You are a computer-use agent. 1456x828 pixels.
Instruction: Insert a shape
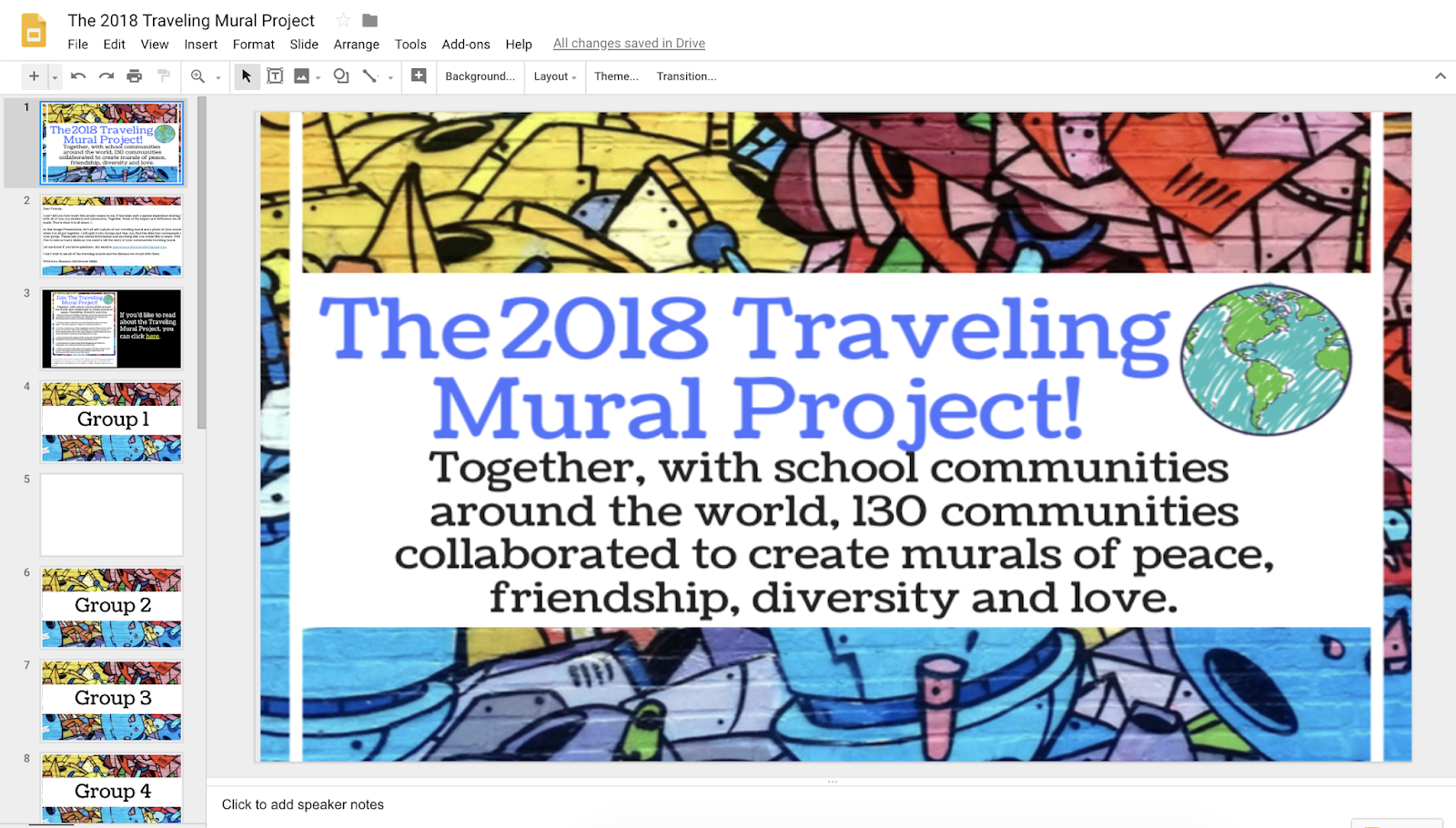pos(341,76)
